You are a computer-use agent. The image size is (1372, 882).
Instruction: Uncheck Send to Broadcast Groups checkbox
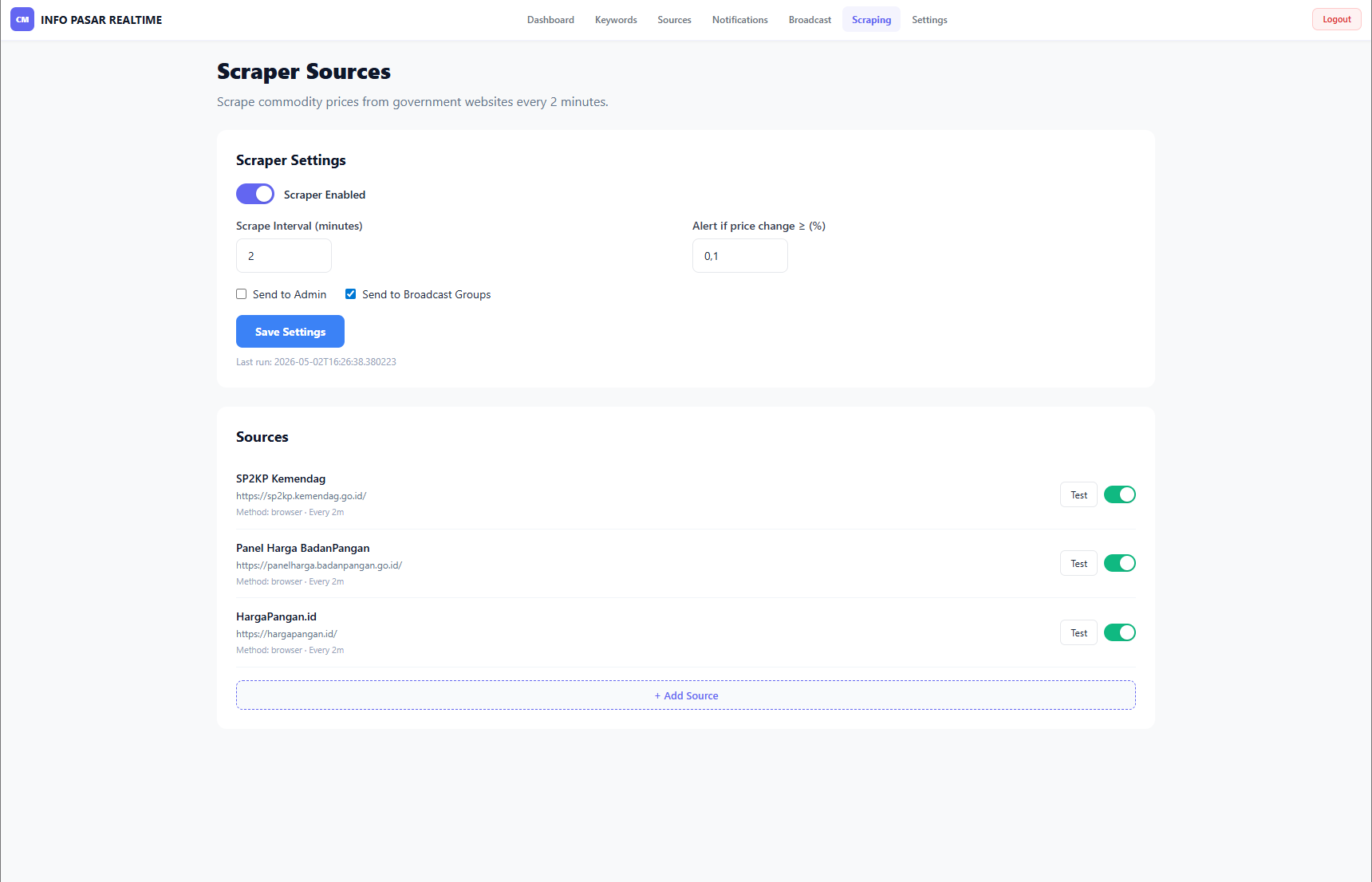pos(350,294)
